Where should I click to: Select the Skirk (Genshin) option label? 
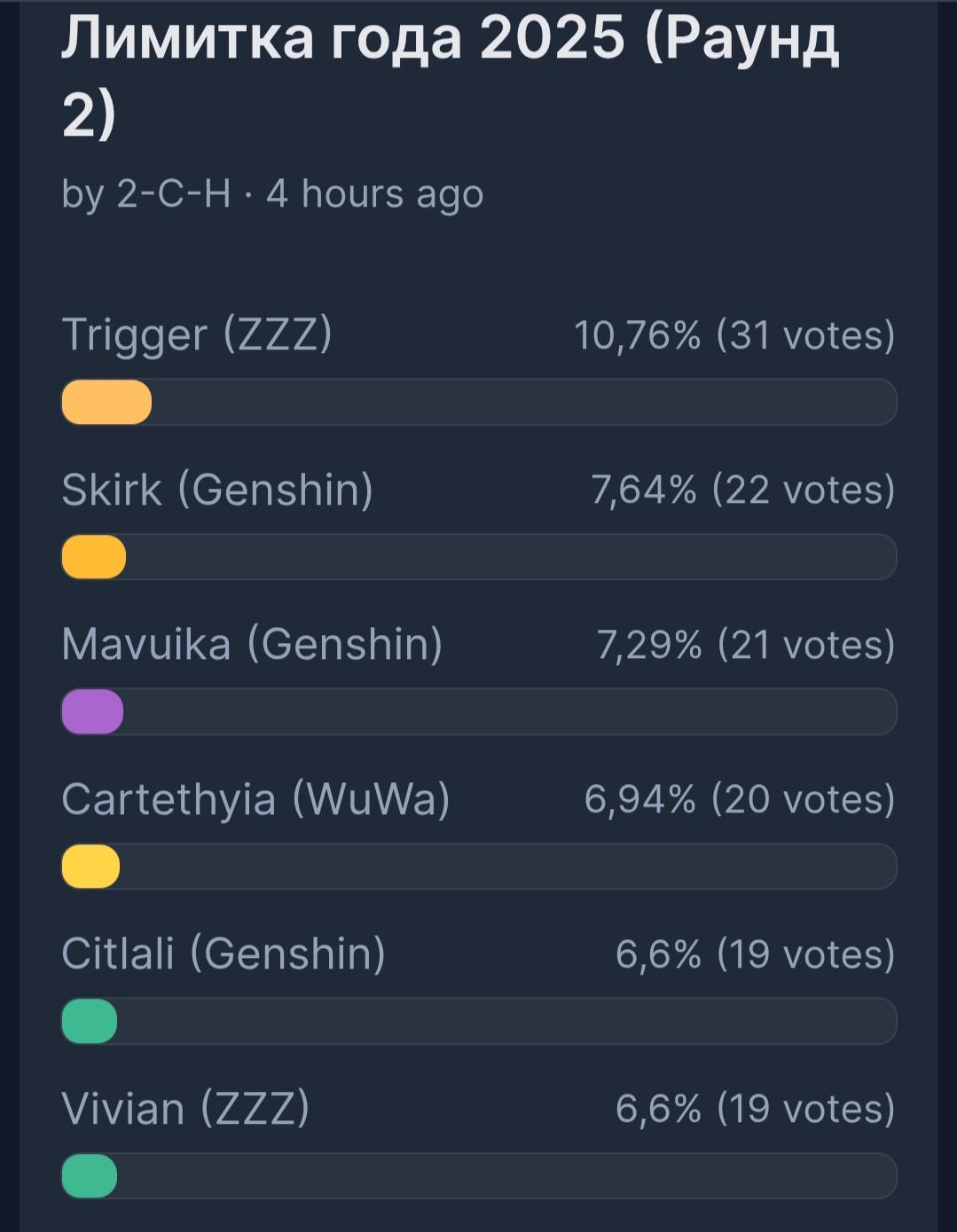coord(217,490)
